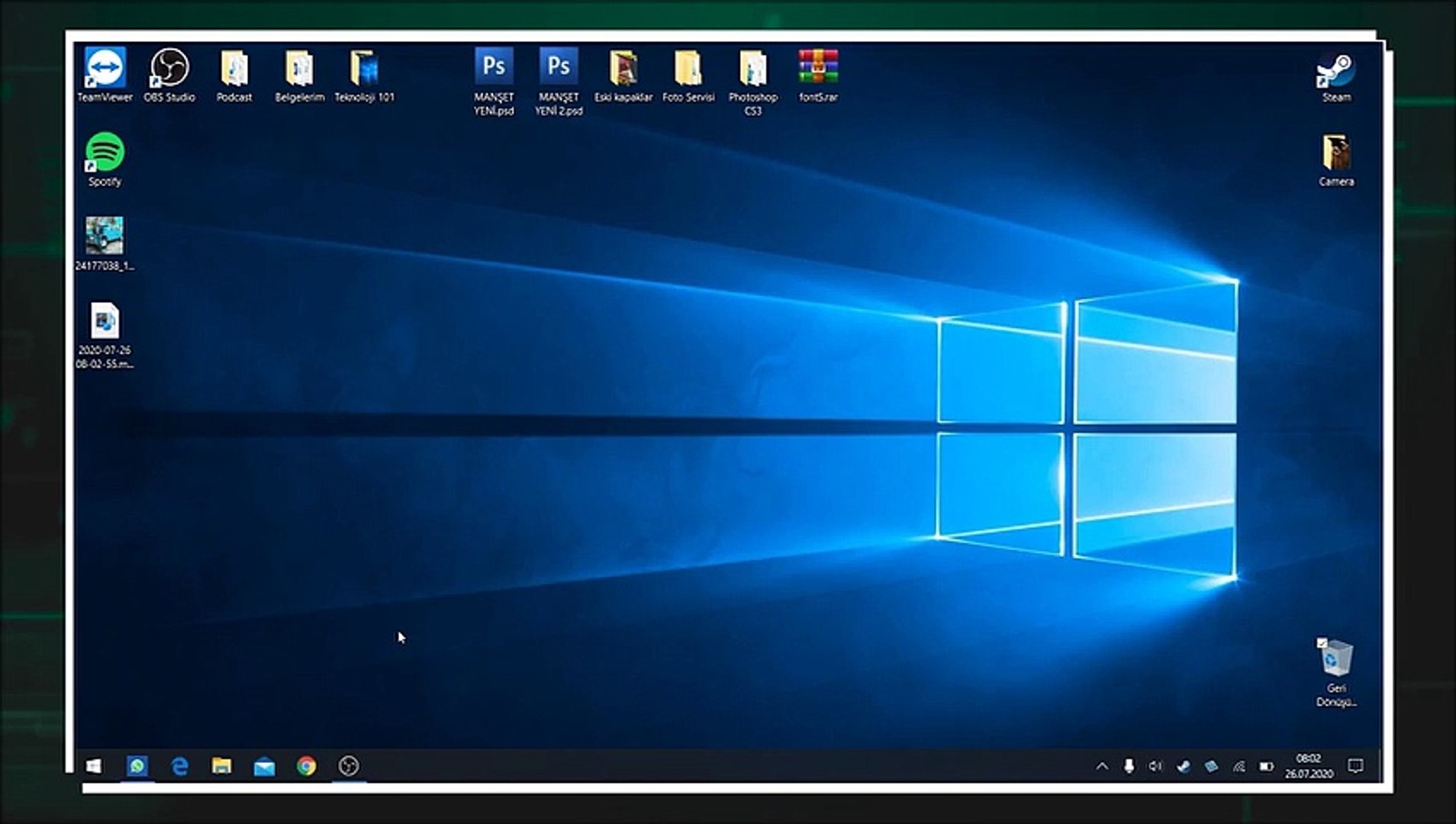
Task: Open the volume control in system tray
Action: (x=1155, y=766)
